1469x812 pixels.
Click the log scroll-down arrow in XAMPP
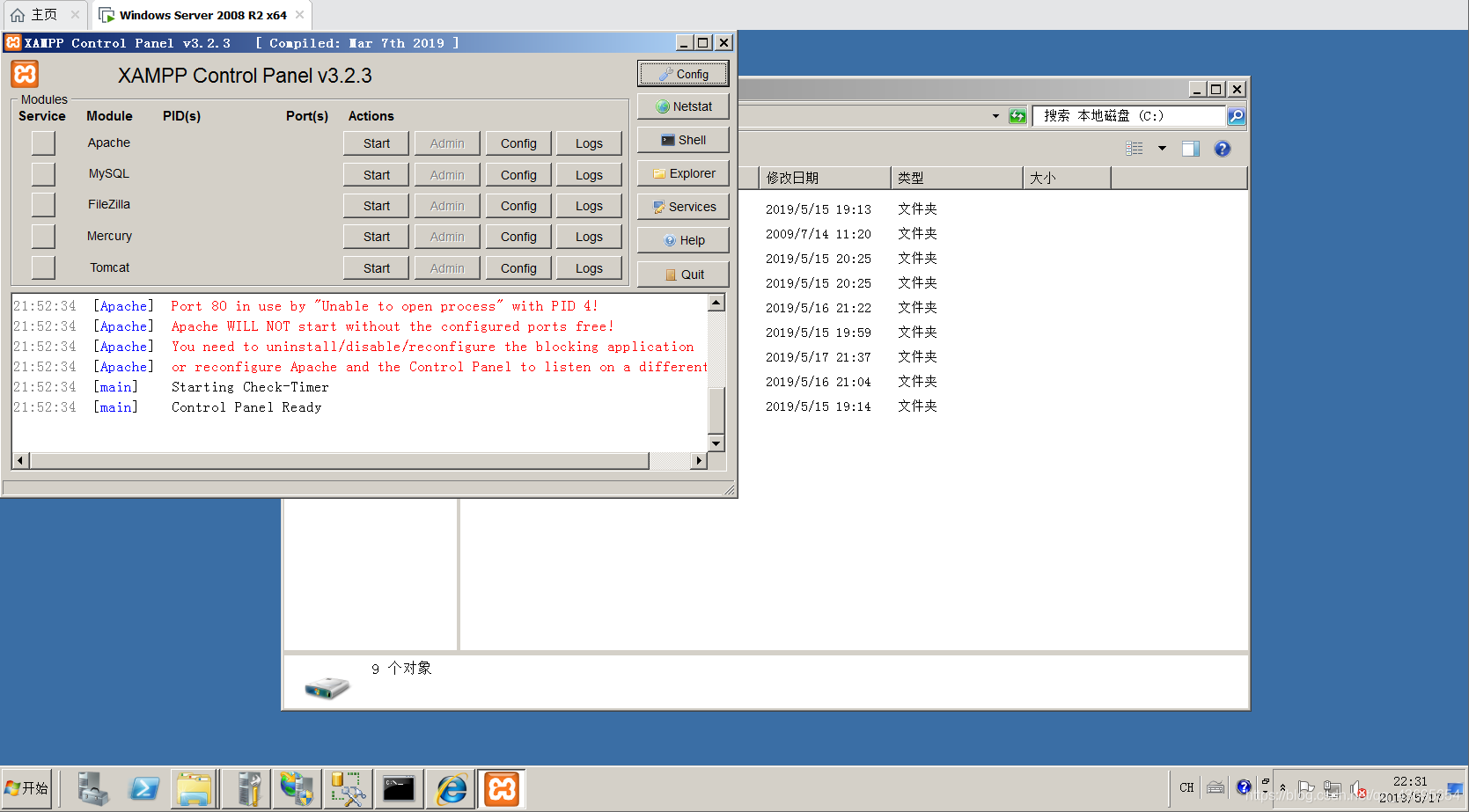(x=716, y=443)
